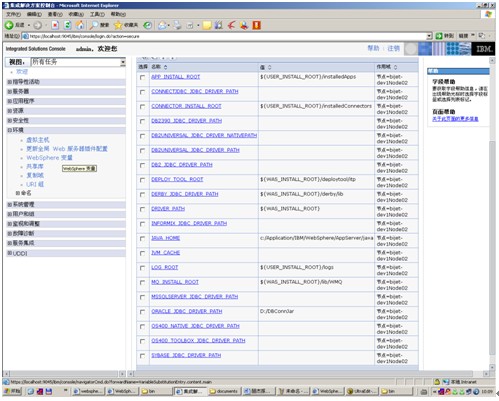Click the Messenger people toolbar icon
This screenshot has height=401, width=499.
pos(244,25)
